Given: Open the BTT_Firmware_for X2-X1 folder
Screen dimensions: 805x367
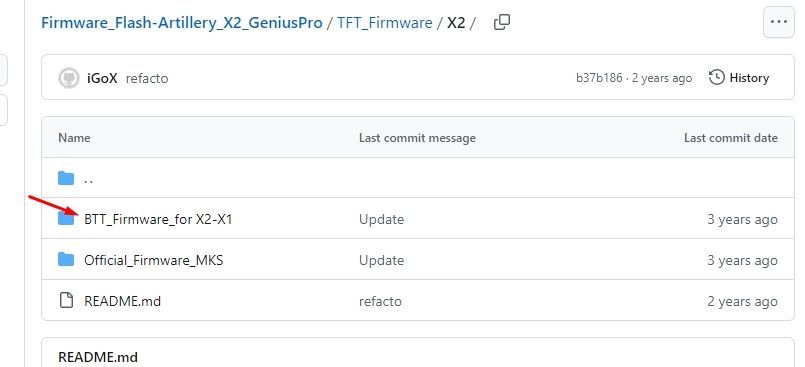Looking at the screenshot, I should click(158, 219).
